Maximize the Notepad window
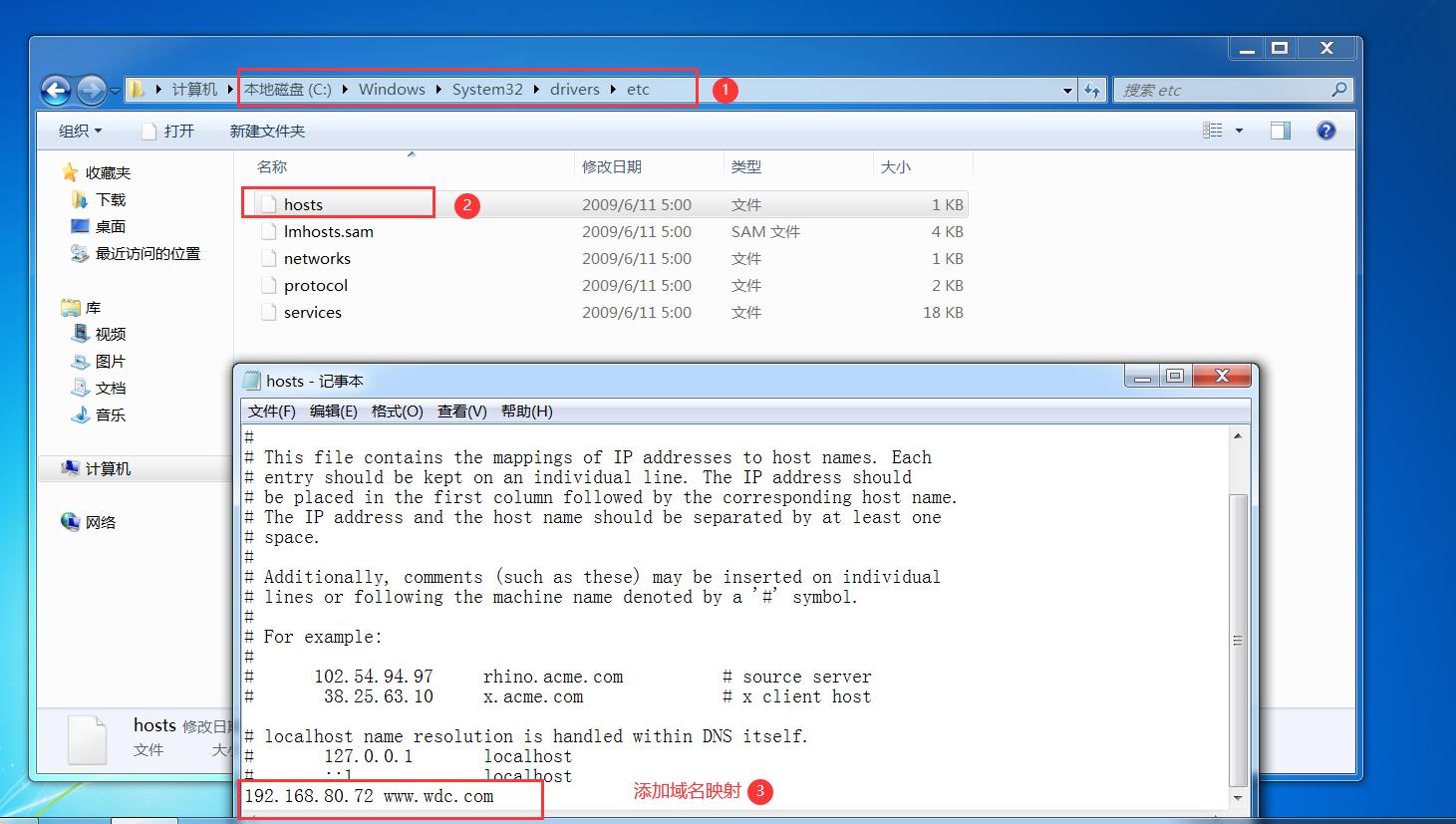 pos(1175,377)
